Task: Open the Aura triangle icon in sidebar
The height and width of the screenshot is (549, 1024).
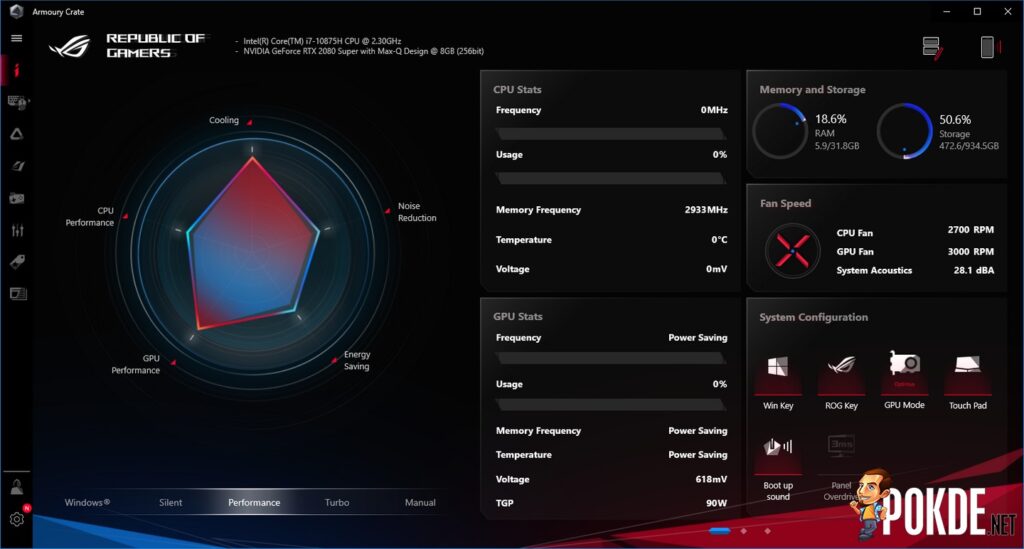Action: click(x=17, y=134)
